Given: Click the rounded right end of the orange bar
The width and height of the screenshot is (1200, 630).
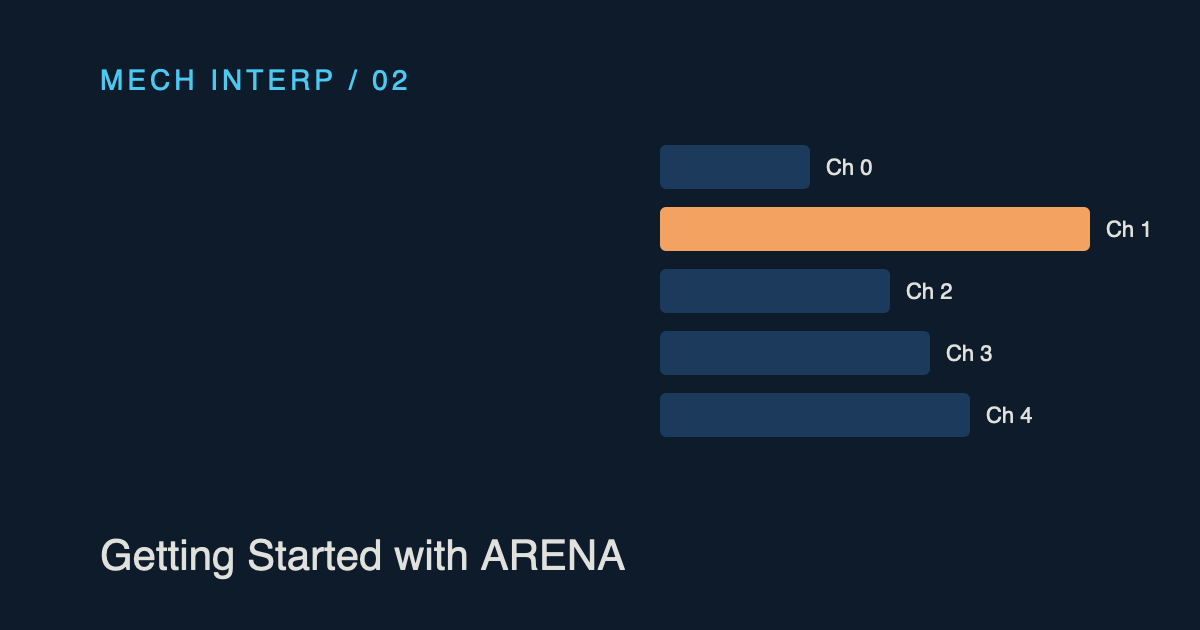Looking at the screenshot, I should (1083, 229).
